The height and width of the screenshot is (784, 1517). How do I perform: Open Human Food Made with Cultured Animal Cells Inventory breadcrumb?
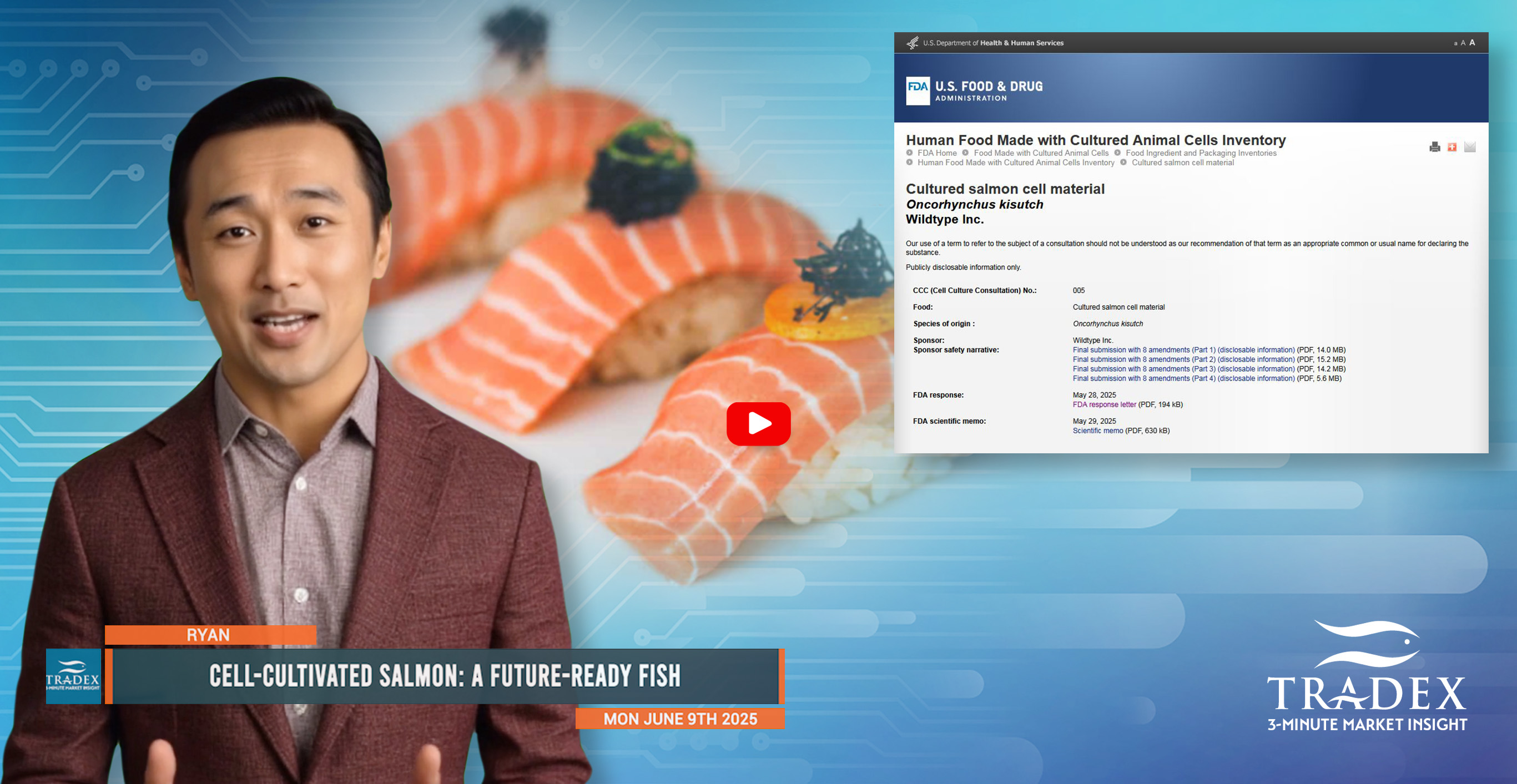(1016, 163)
